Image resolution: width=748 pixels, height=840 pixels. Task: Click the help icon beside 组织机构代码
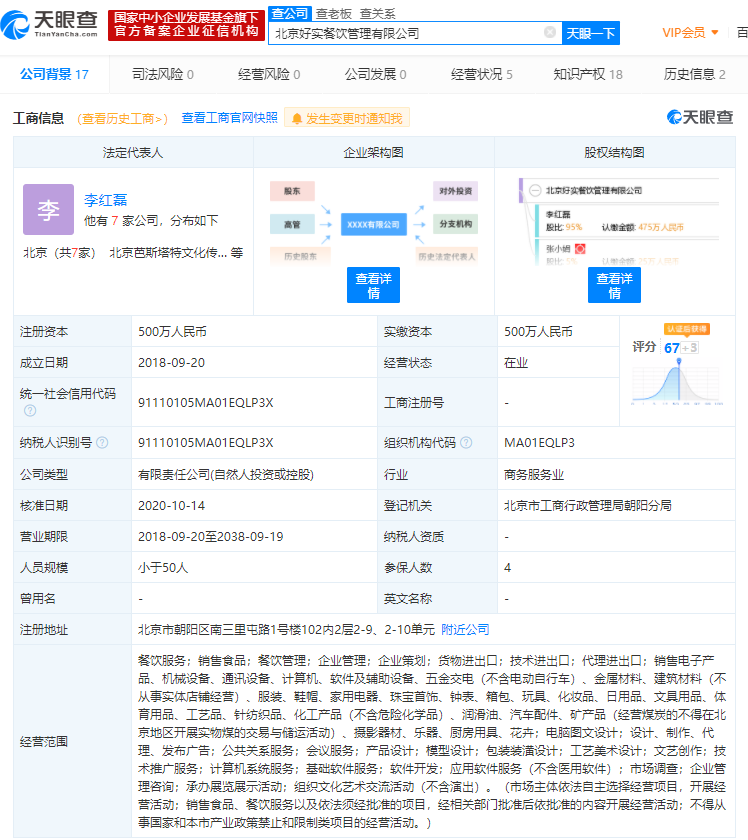(466, 442)
